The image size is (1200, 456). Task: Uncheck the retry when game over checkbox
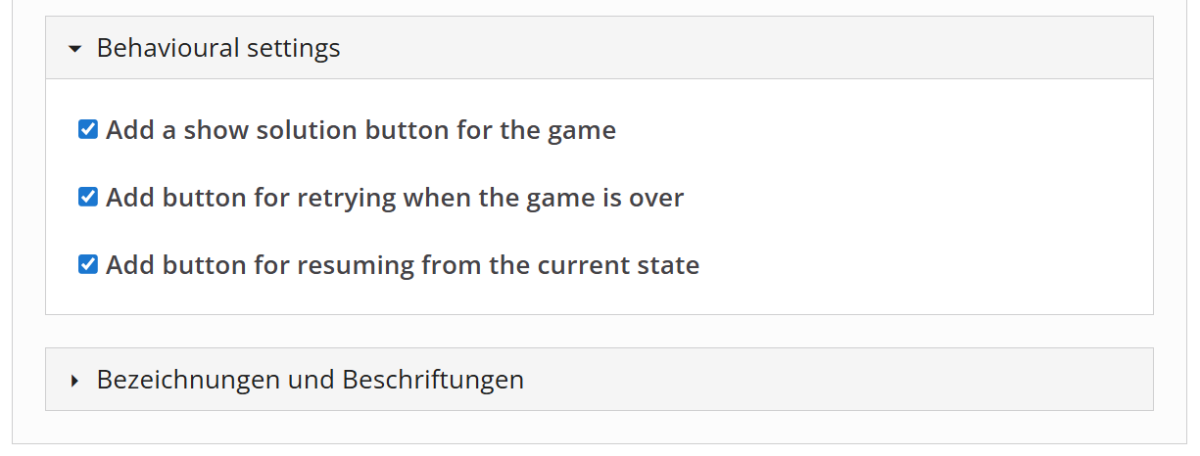[88, 198]
